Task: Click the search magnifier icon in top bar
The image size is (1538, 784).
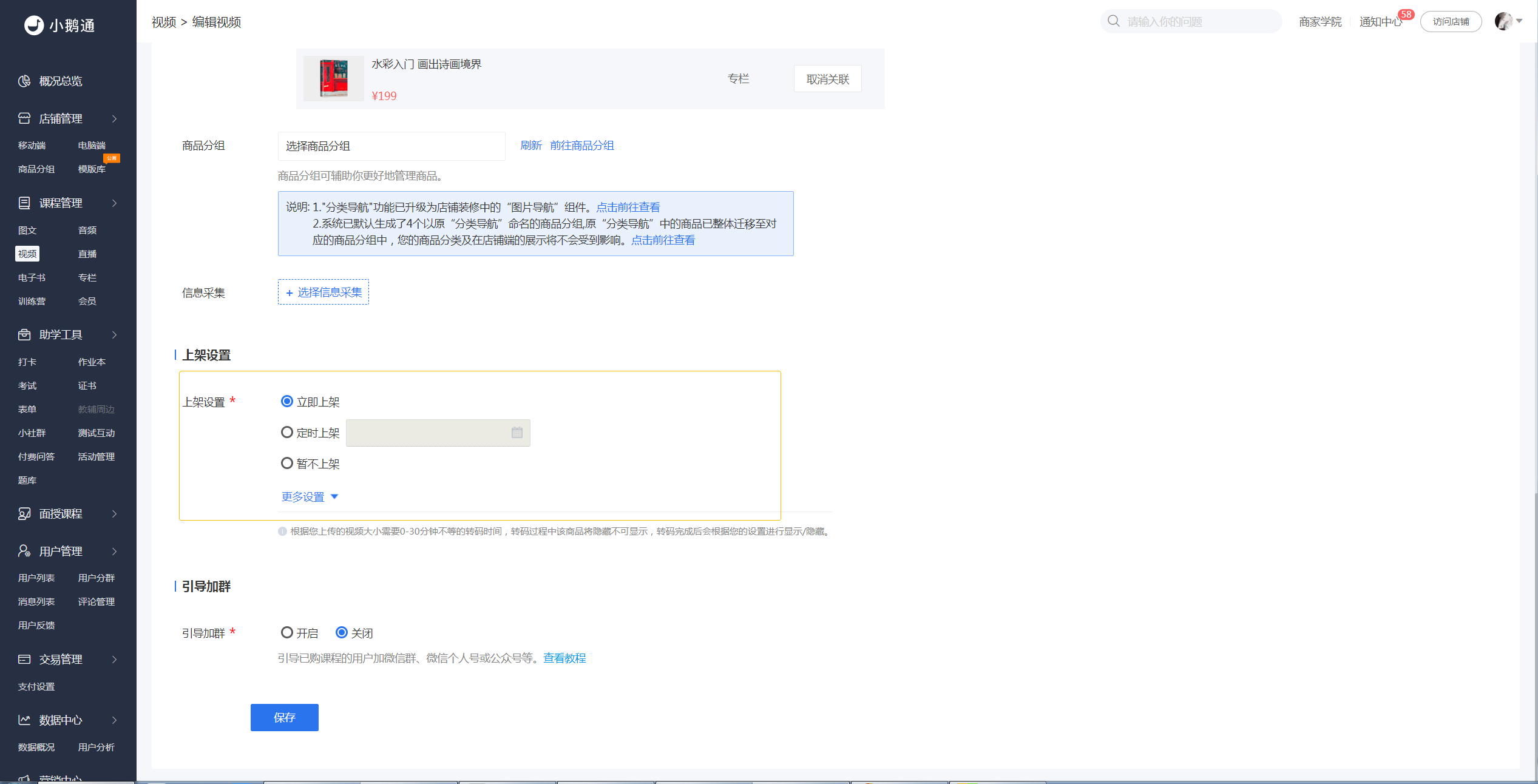Action: (1114, 21)
